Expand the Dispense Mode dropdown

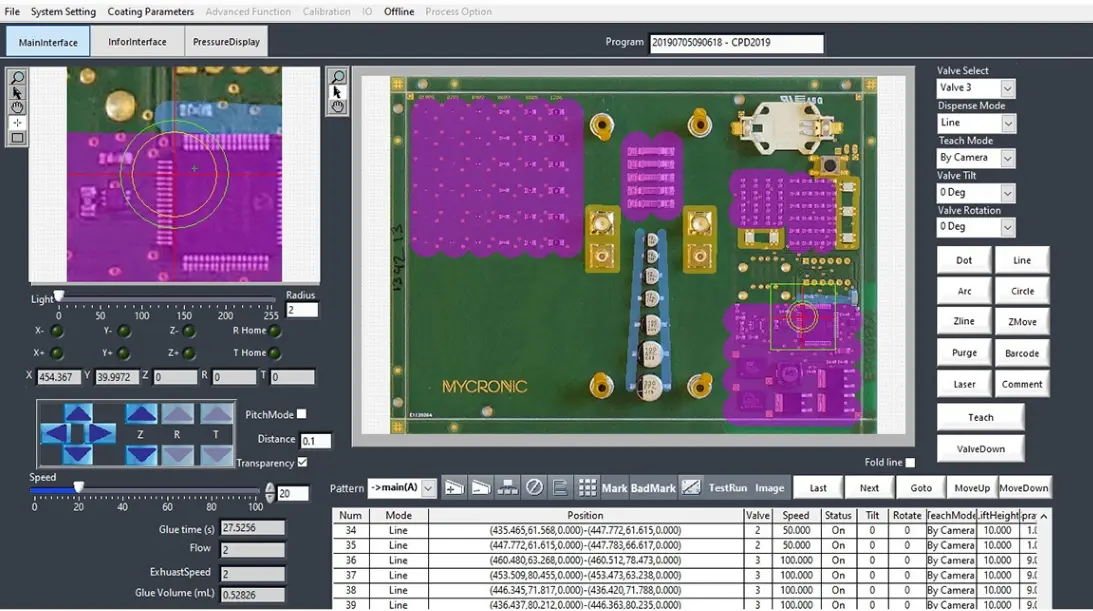[1007, 124]
